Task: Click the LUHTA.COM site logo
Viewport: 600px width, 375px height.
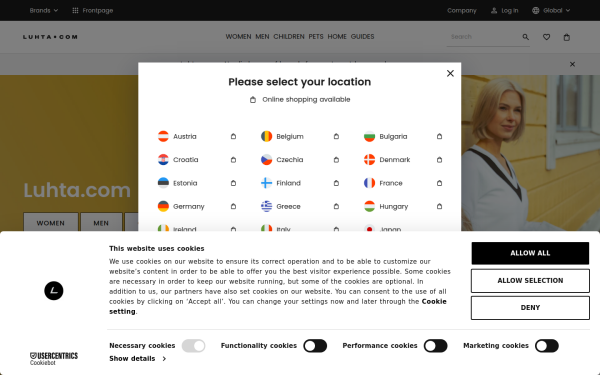Action: coord(50,37)
